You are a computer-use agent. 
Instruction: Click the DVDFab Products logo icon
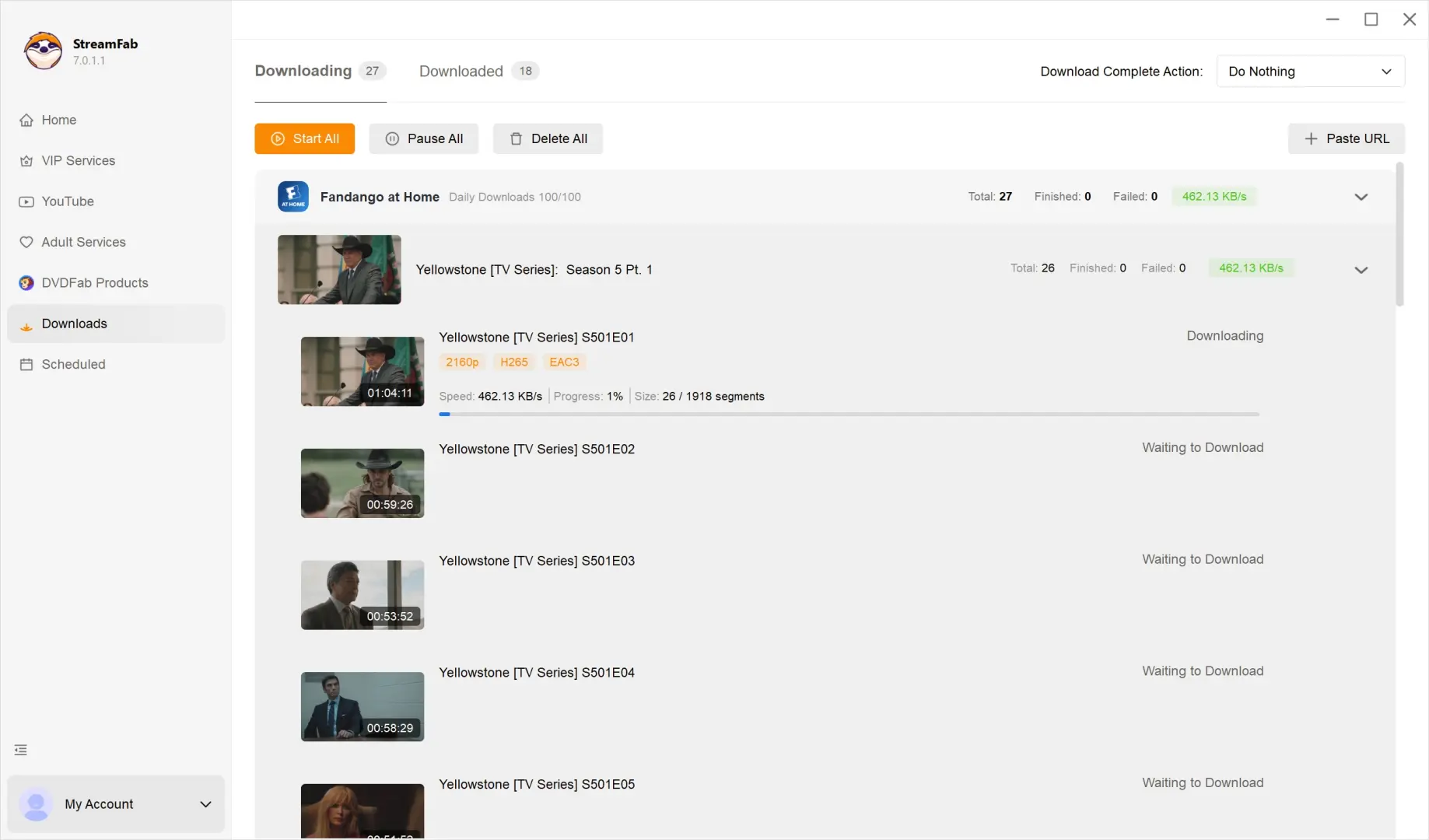[x=26, y=283]
